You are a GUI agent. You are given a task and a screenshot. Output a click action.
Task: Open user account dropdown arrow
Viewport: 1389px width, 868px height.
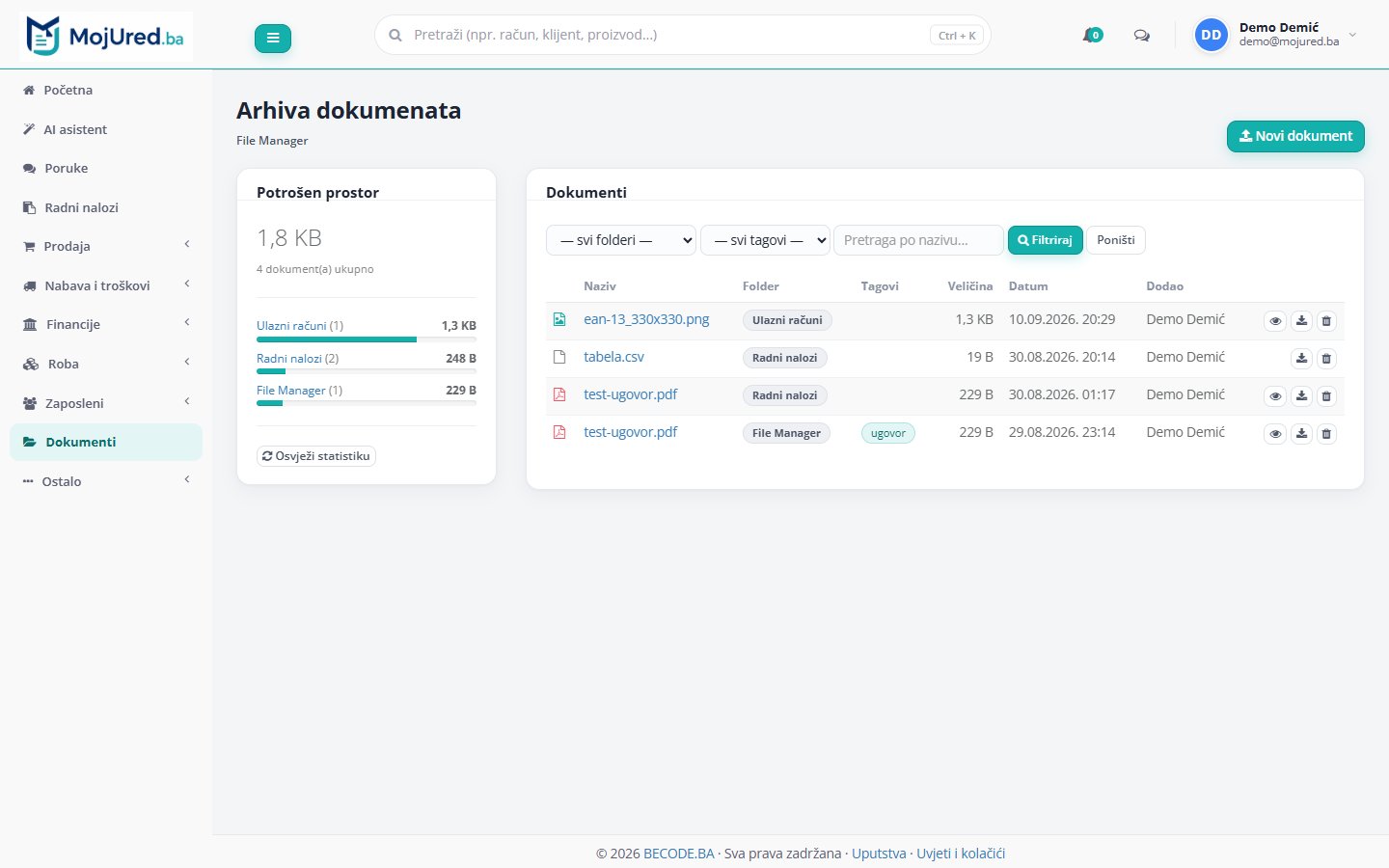(x=1352, y=36)
